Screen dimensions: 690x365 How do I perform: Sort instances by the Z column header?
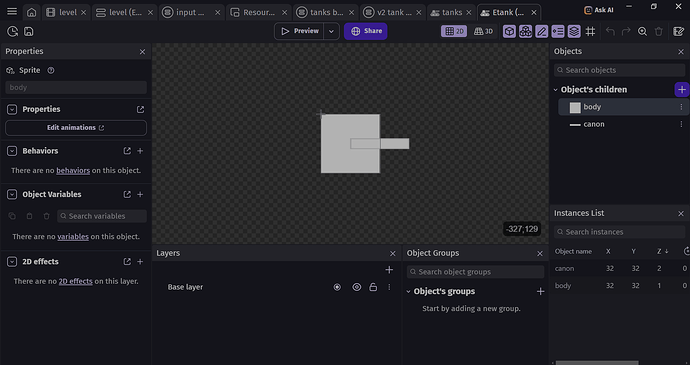(x=662, y=251)
